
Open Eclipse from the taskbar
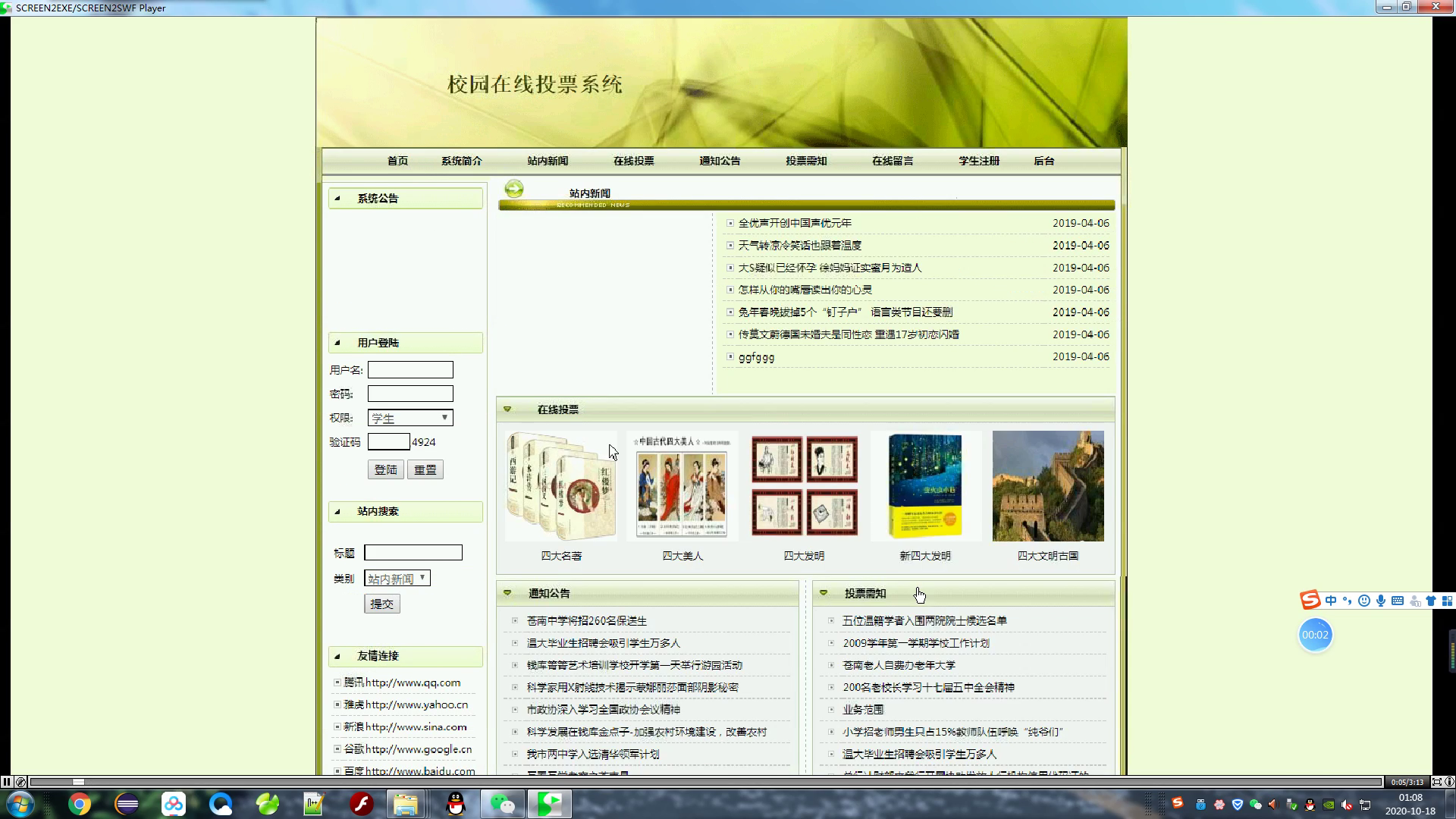click(x=127, y=804)
